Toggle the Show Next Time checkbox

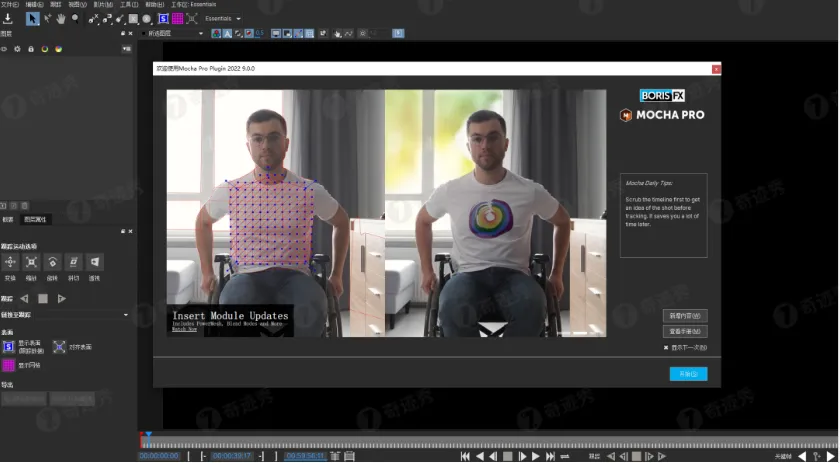(666, 348)
